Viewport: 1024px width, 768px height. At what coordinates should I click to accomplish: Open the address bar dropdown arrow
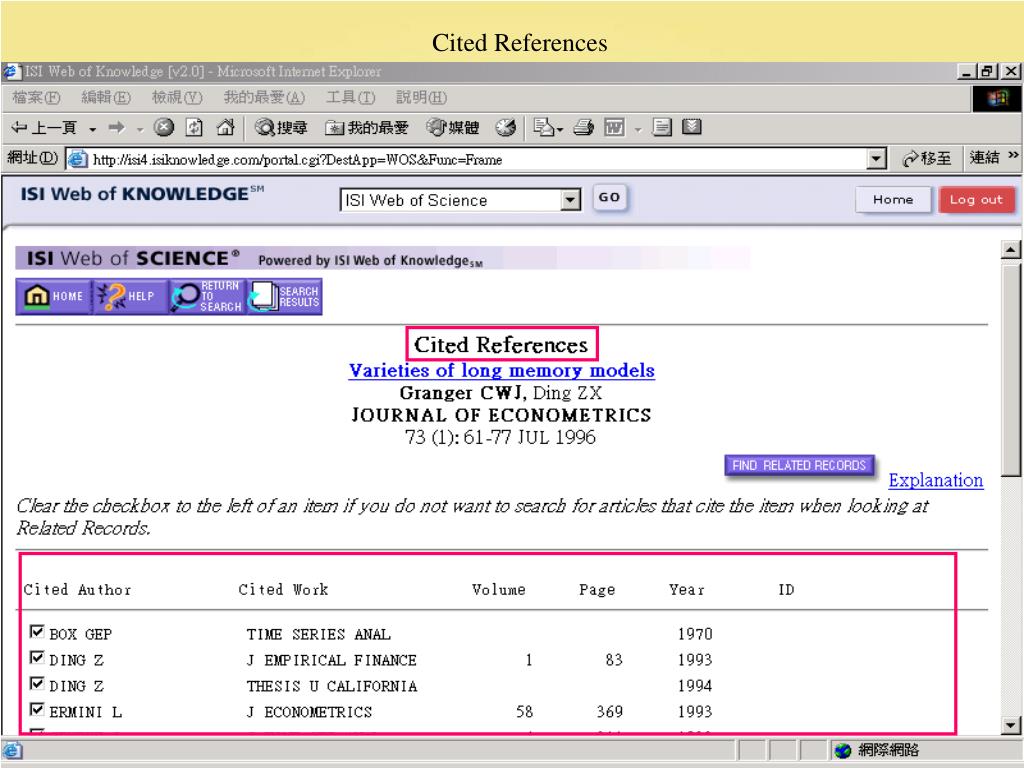(876, 159)
